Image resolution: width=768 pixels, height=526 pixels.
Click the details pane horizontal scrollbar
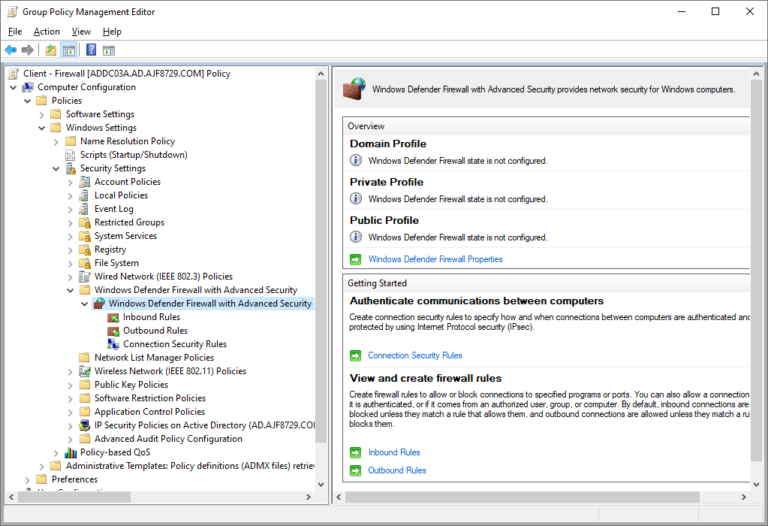(522, 497)
